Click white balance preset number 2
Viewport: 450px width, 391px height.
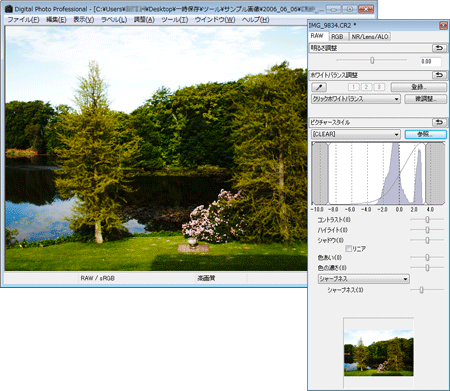366,87
